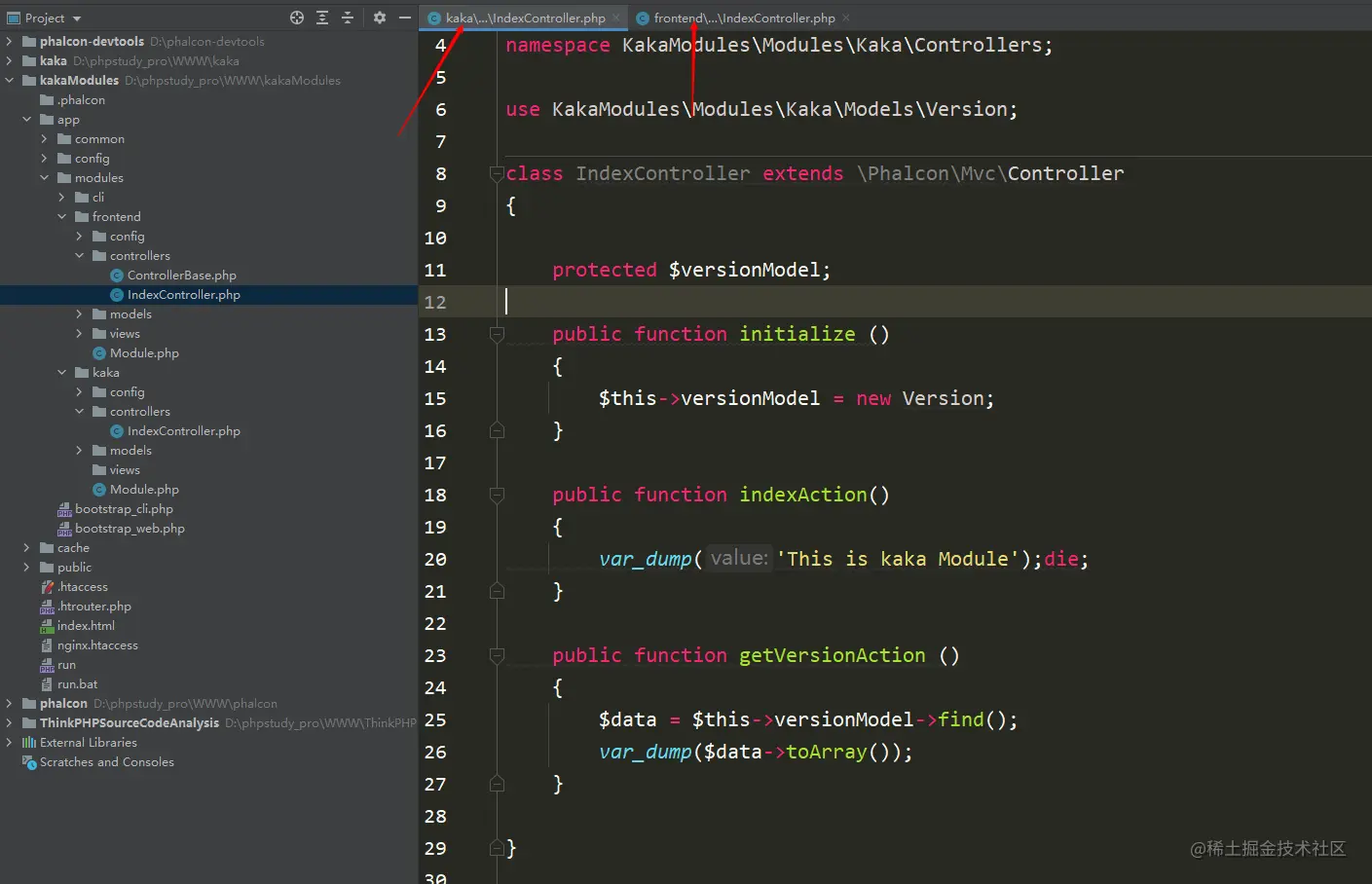Screen dimensions: 1372x884
Task: Click fold end marker at line 27
Action: point(497,784)
